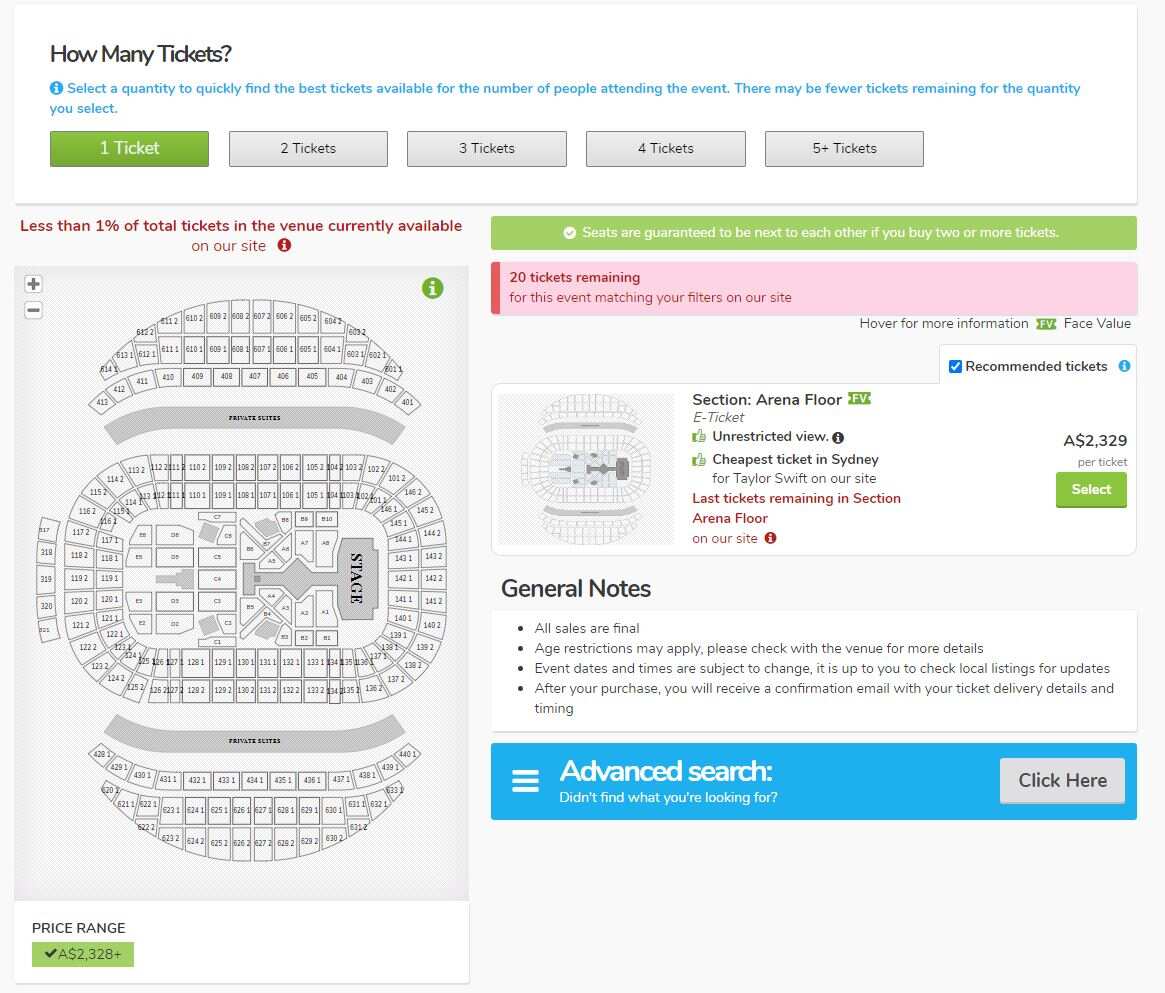Viewport: 1165px width, 993px height.
Task: Uncheck the Recommended tickets checkbox
Action: pos(955,365)
